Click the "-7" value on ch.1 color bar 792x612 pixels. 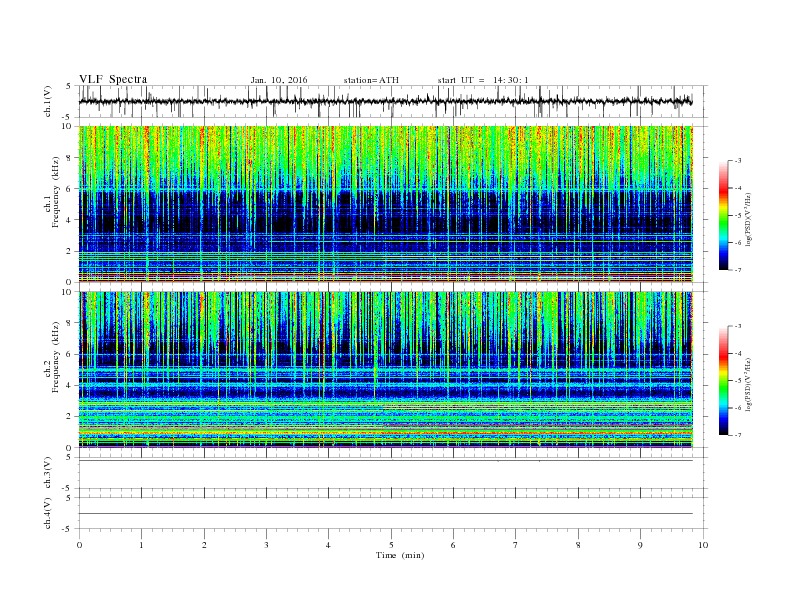coord(738,271)
